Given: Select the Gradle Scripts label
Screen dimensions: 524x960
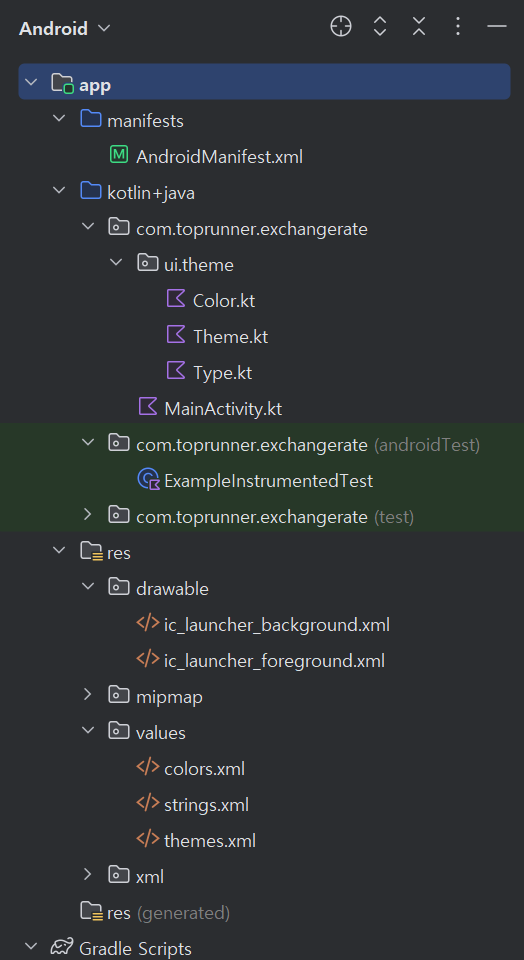Looking at the screenshot, I should pos(135,949).
